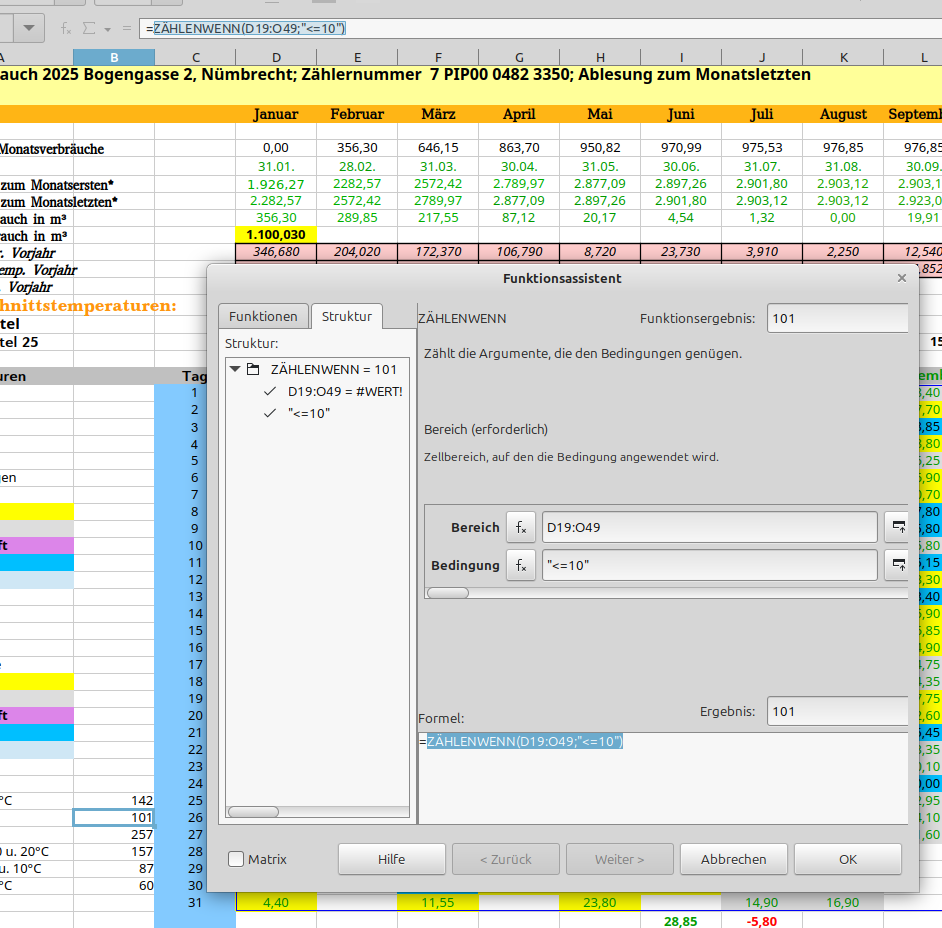Select the D19:O49 argument in Struktur tree

(x=344, y=391)
